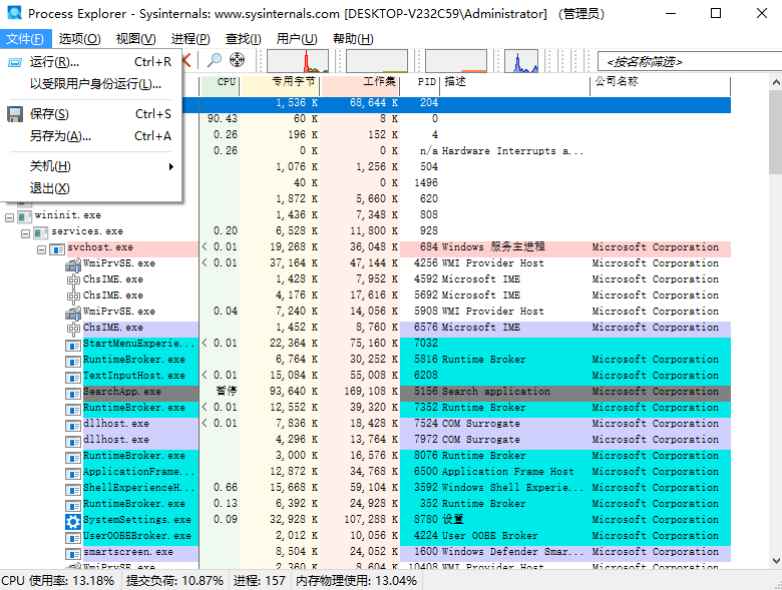Click the wininit.exe process icon

click(x=24, y=217)
